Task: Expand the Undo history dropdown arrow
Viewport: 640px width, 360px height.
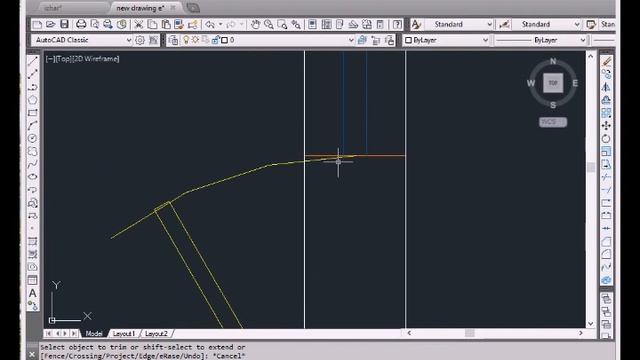Action: [220, 24]
